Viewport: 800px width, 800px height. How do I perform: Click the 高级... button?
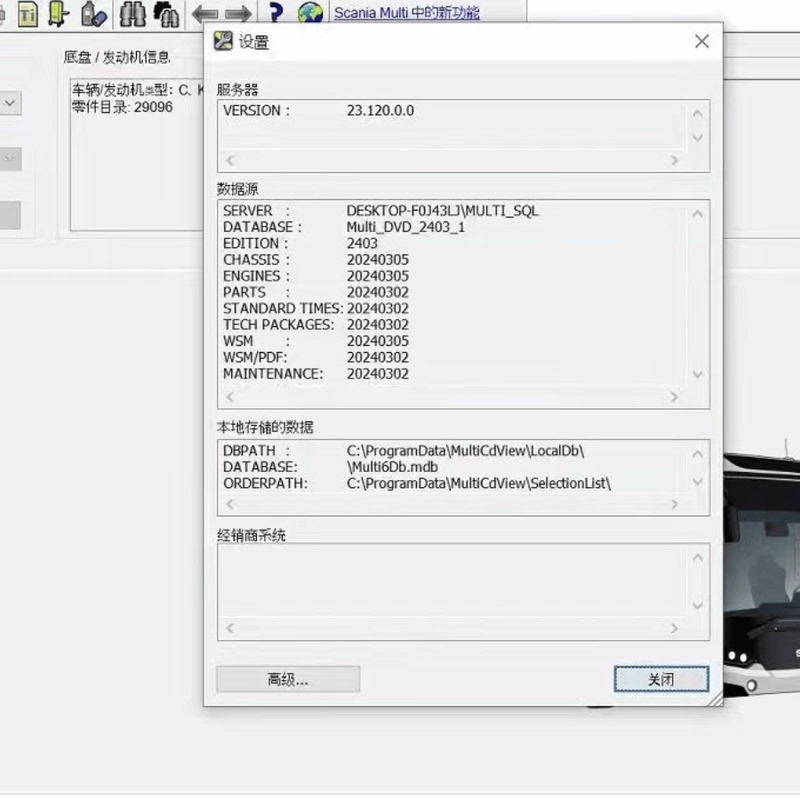tap(288, 679)
